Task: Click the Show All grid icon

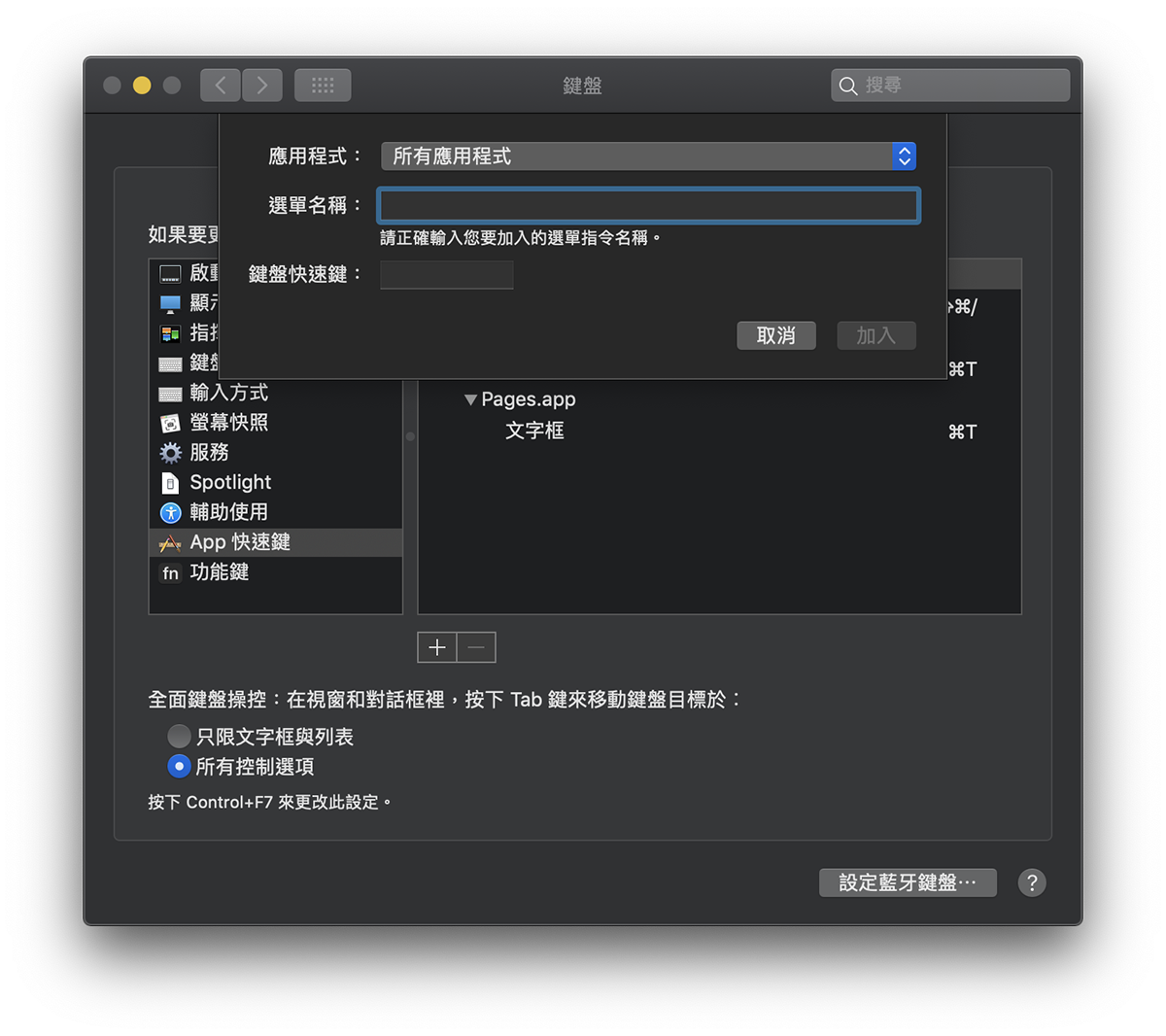Action: coord(323,86)
